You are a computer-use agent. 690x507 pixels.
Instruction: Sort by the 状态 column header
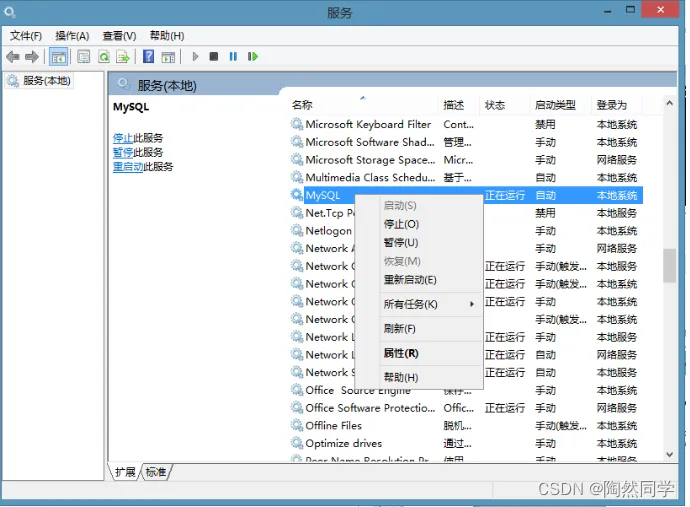505,105
